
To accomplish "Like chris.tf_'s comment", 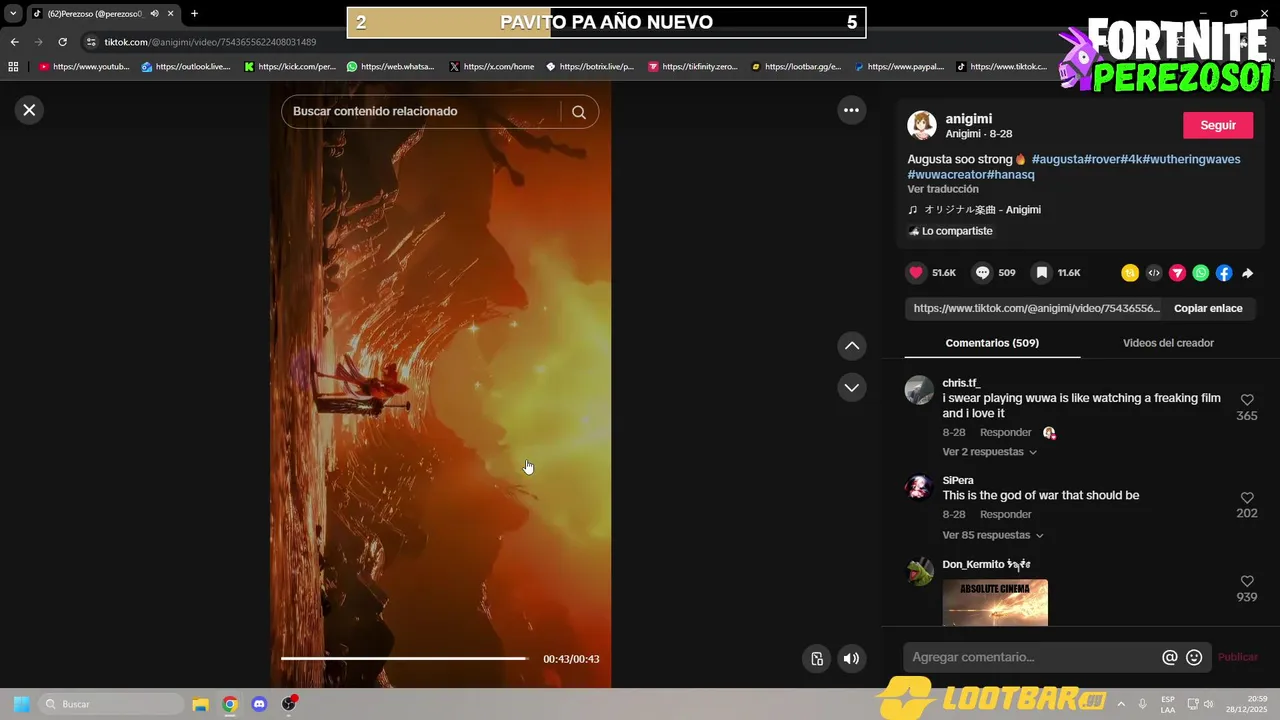I will 1247,400.
